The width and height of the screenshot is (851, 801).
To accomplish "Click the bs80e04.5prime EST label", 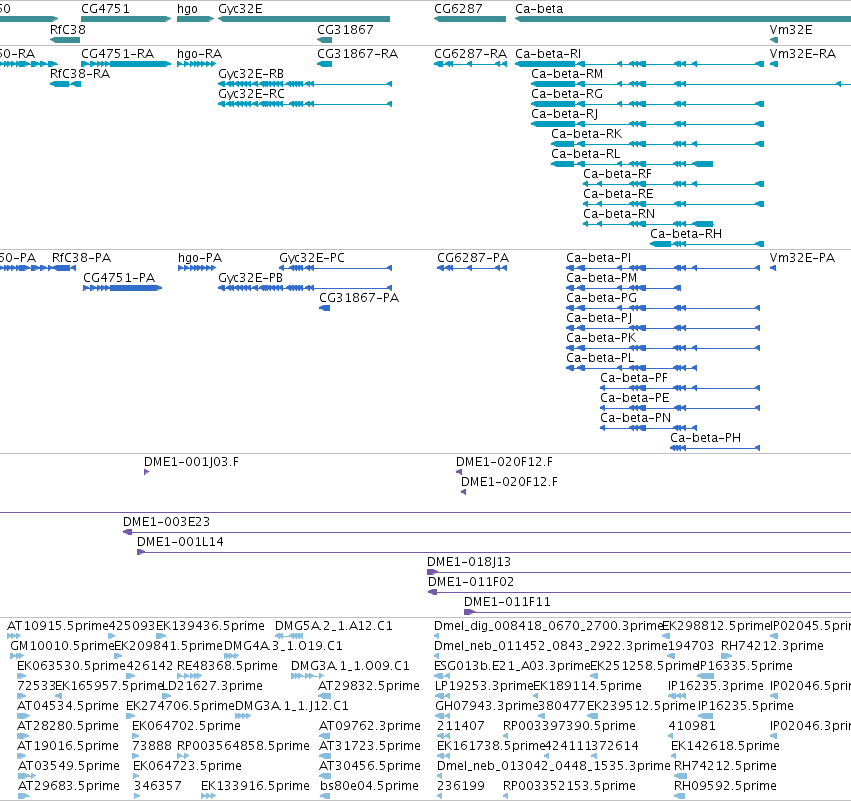I will click(369, 786).
